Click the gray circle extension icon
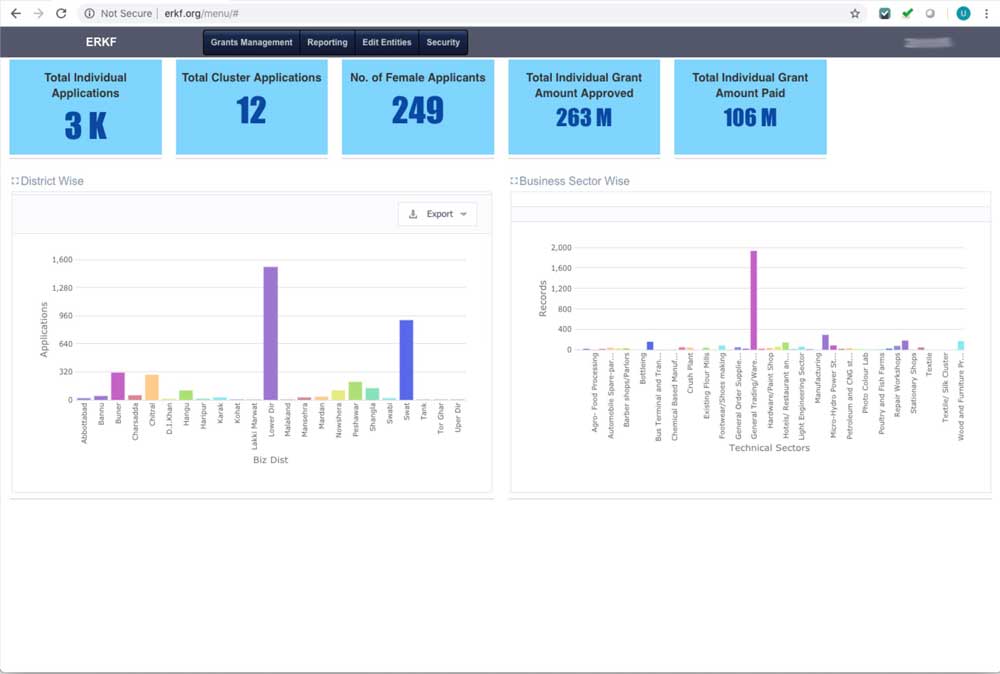 coord(930,13)
